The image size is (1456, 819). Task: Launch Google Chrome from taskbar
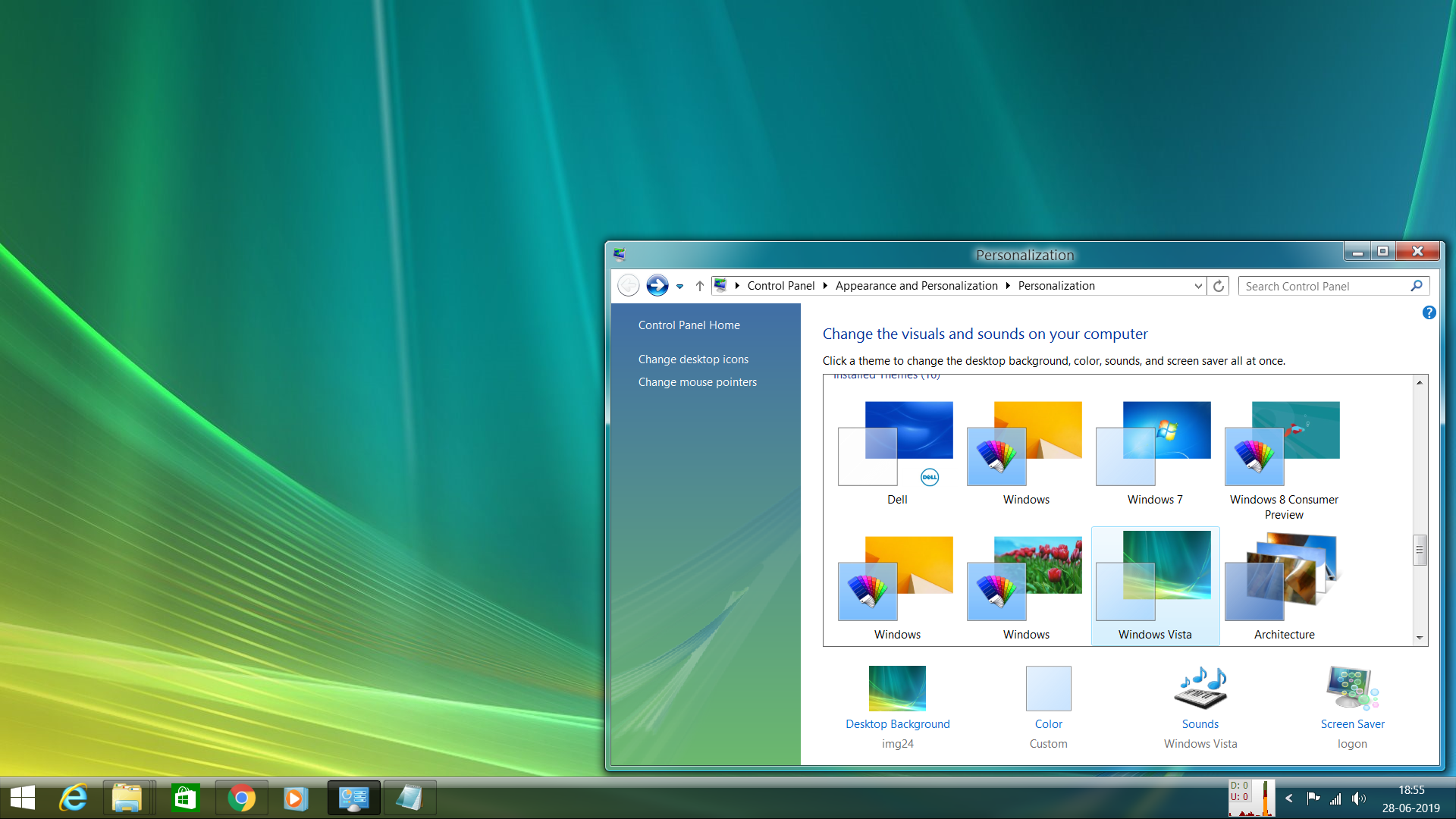241,798
